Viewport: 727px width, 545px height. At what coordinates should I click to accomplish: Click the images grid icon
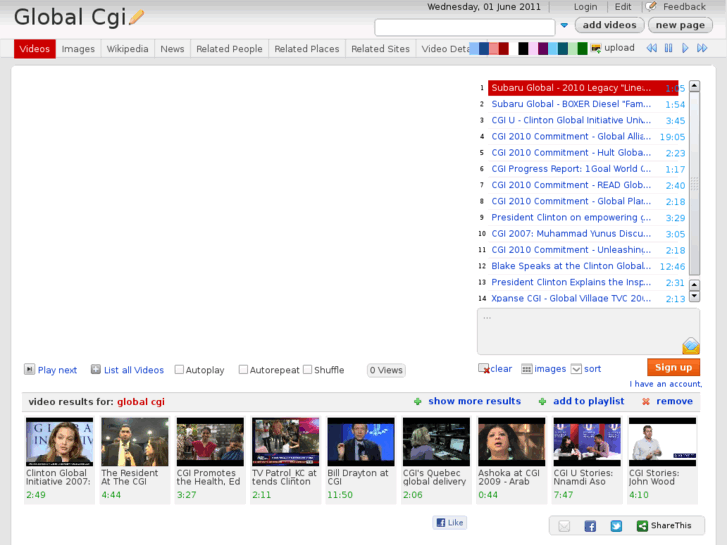coord(527,369)
